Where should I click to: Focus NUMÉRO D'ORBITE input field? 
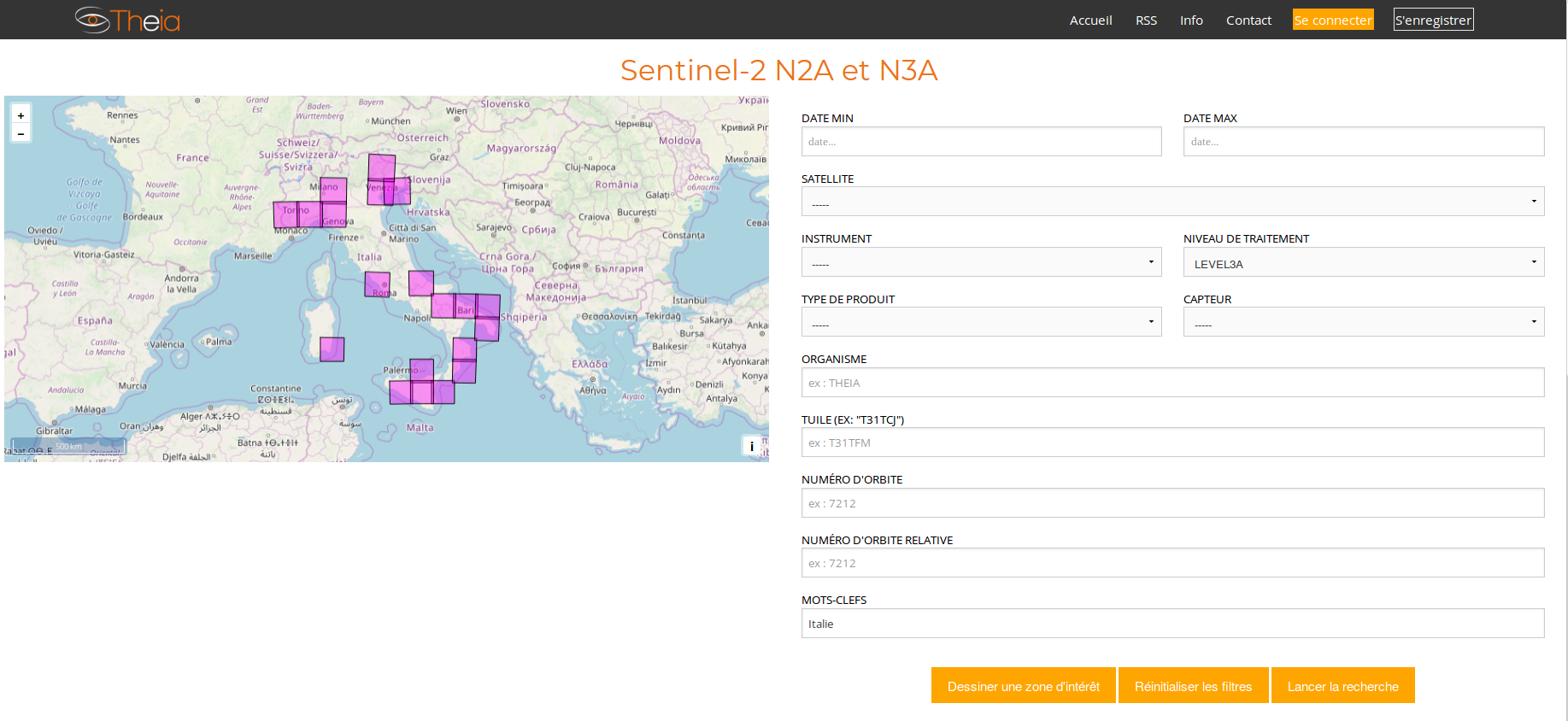click(1172, 503)
